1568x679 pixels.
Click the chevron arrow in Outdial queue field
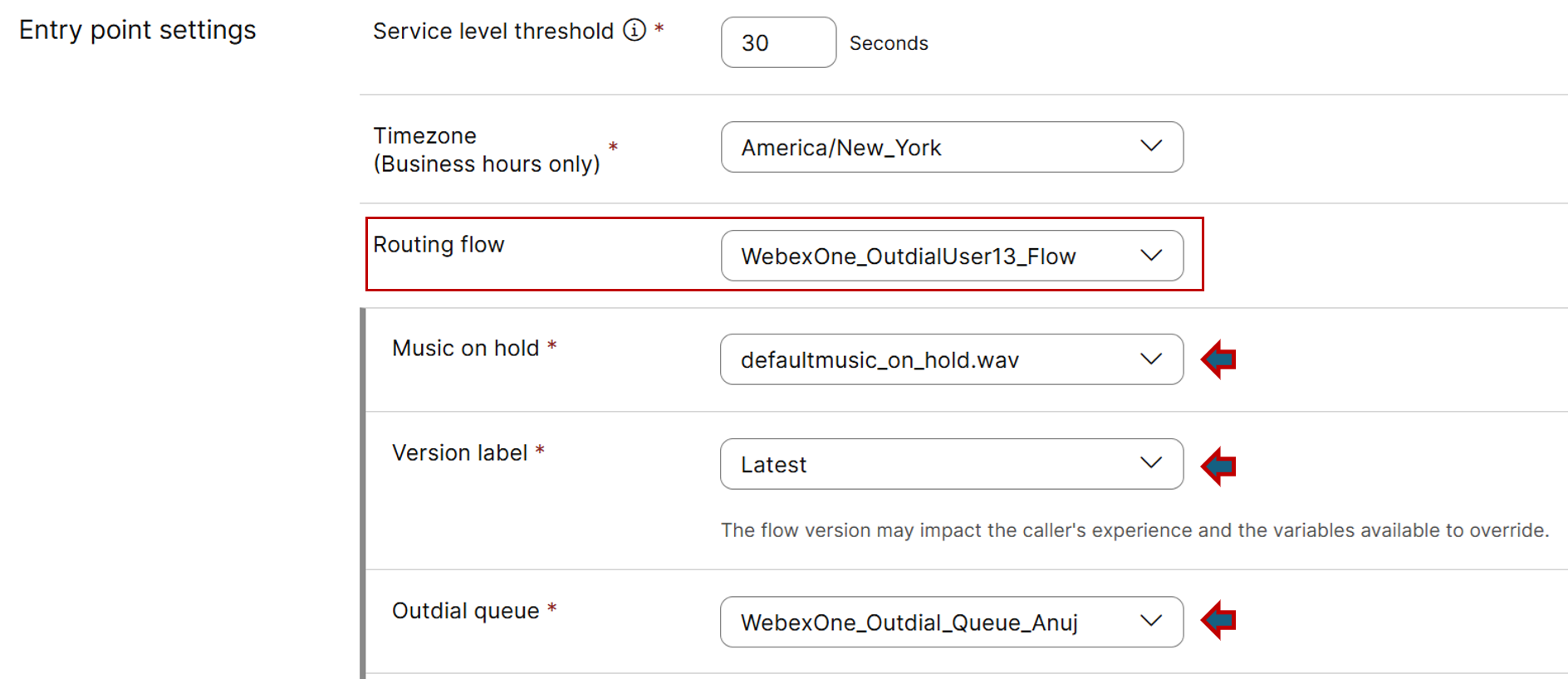(x=1151, y=621)
